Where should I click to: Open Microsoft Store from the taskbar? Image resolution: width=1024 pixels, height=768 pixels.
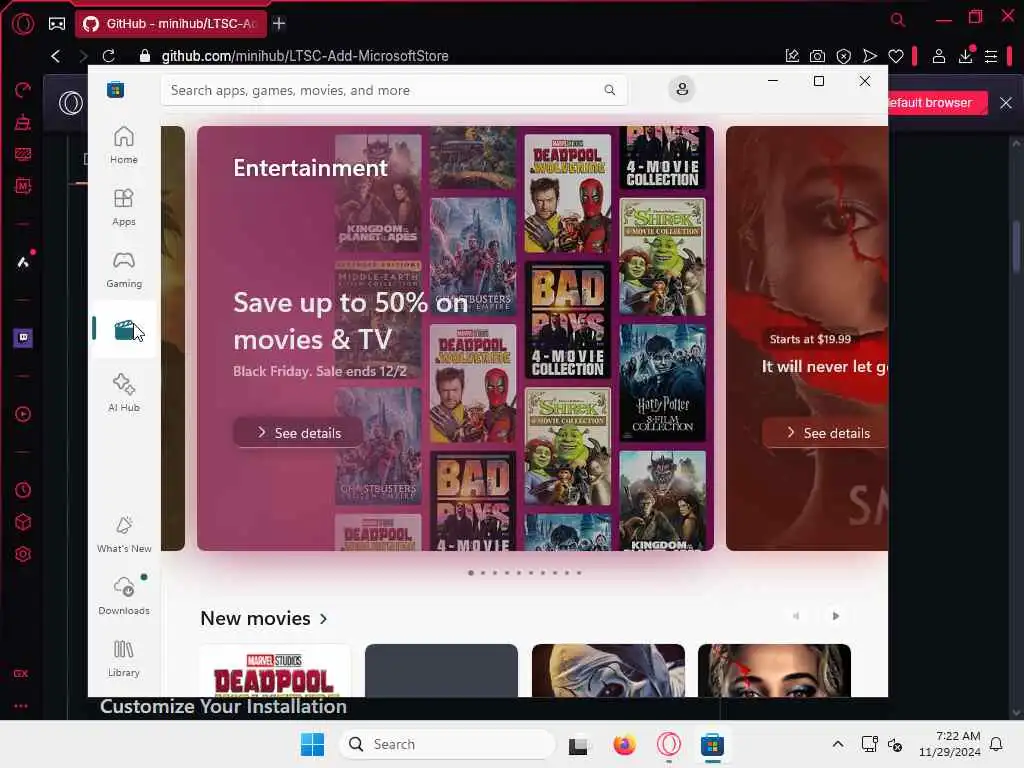[712, 744]
